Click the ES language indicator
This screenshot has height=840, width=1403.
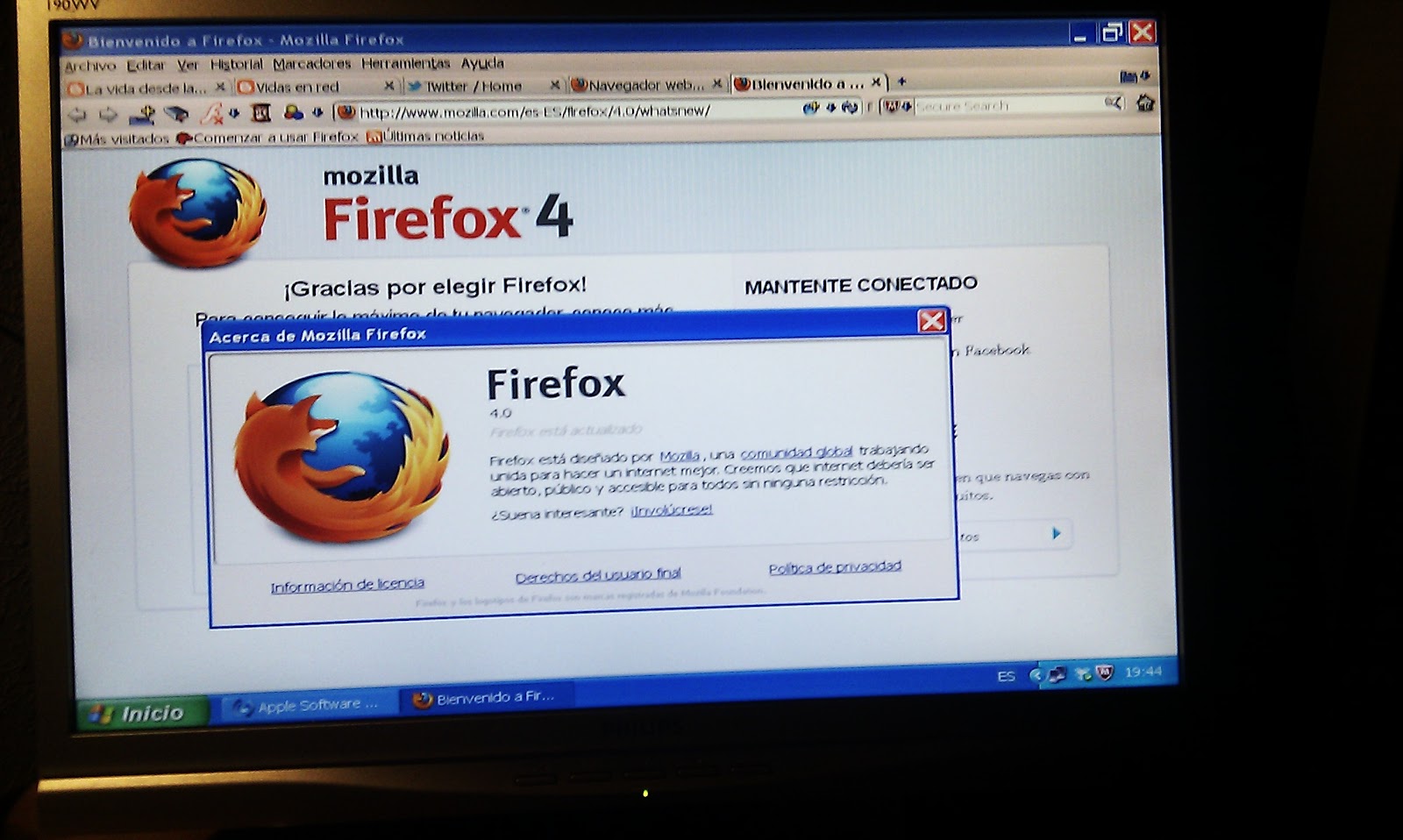pos(1006,676)
